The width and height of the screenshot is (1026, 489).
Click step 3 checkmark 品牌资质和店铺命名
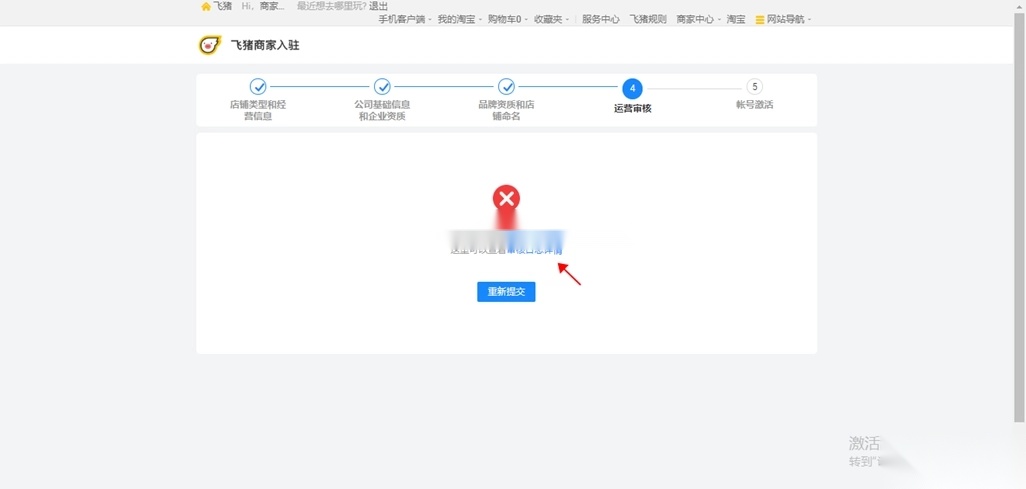point(506,86)
